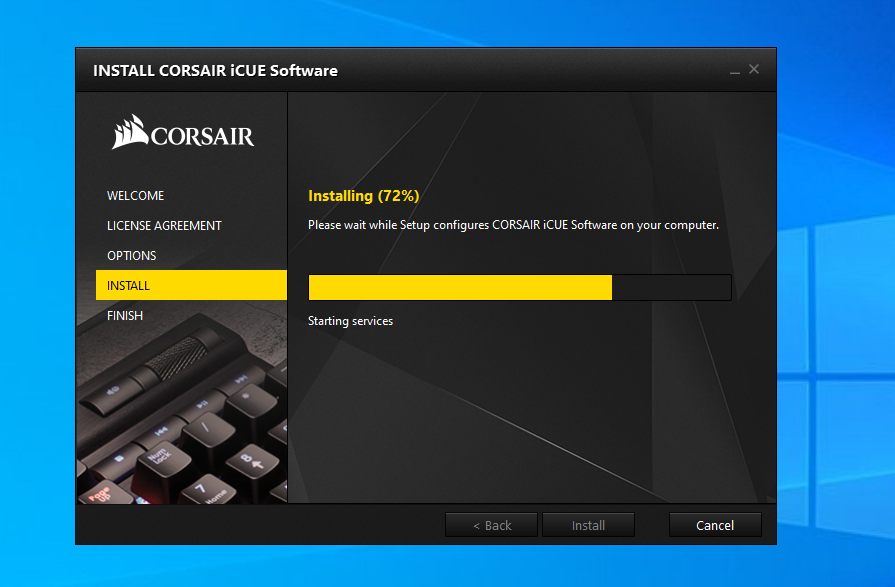Close the installer with X button
The height and width of the screenshot is (587, 895).
coord(754,69)
